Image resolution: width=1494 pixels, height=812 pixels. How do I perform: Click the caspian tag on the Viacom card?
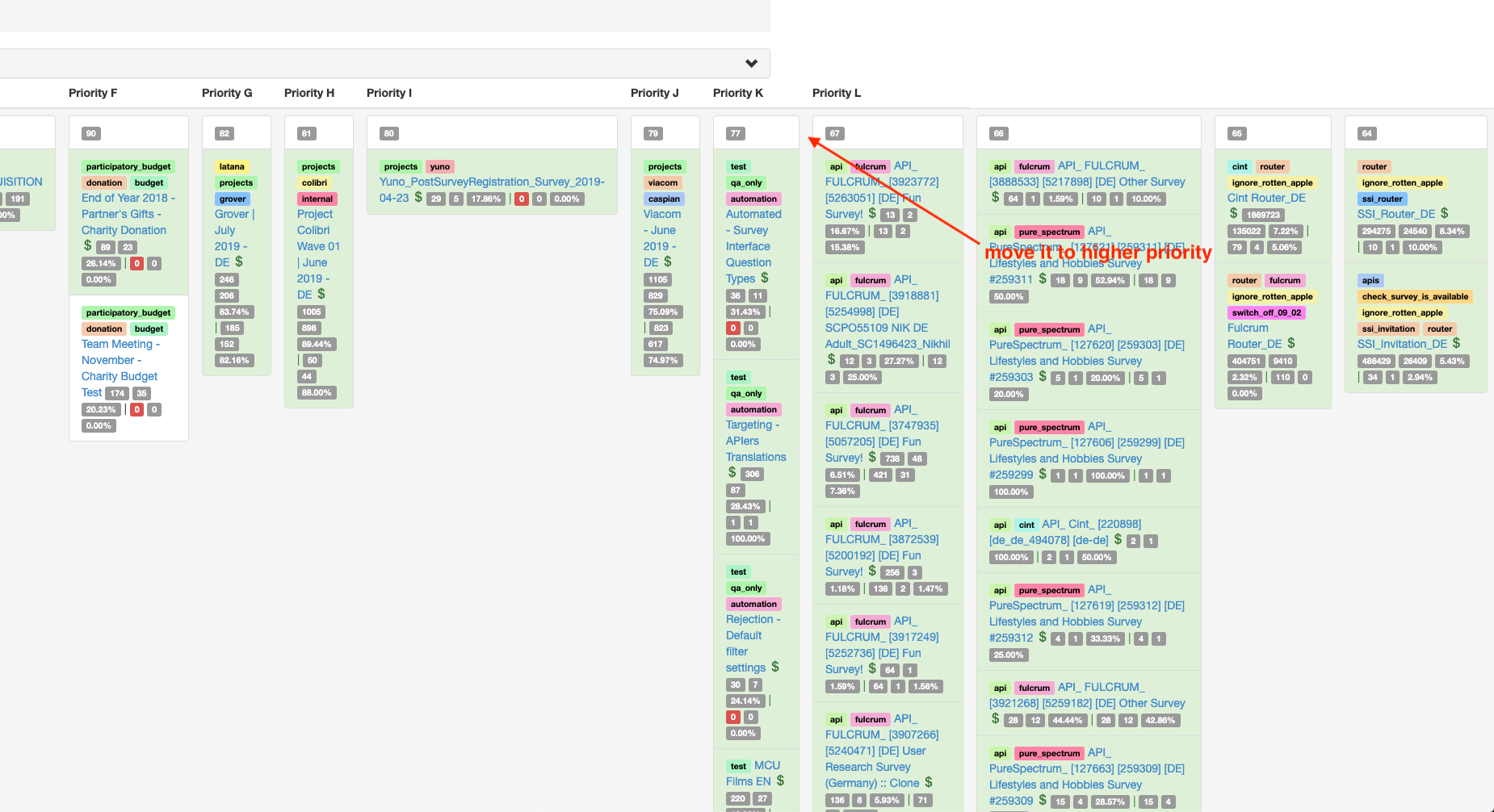tap(664, 199)
